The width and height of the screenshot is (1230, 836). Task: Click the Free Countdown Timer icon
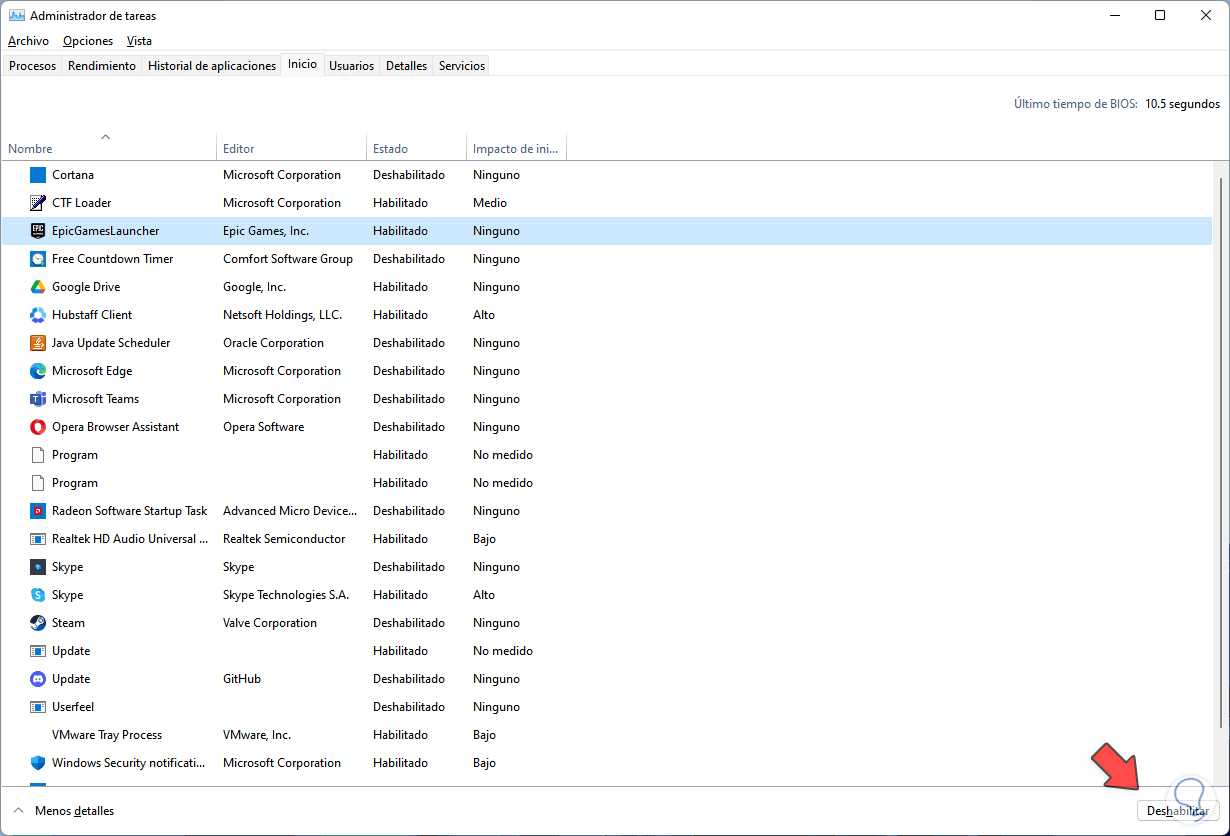(x=38, y=259)
